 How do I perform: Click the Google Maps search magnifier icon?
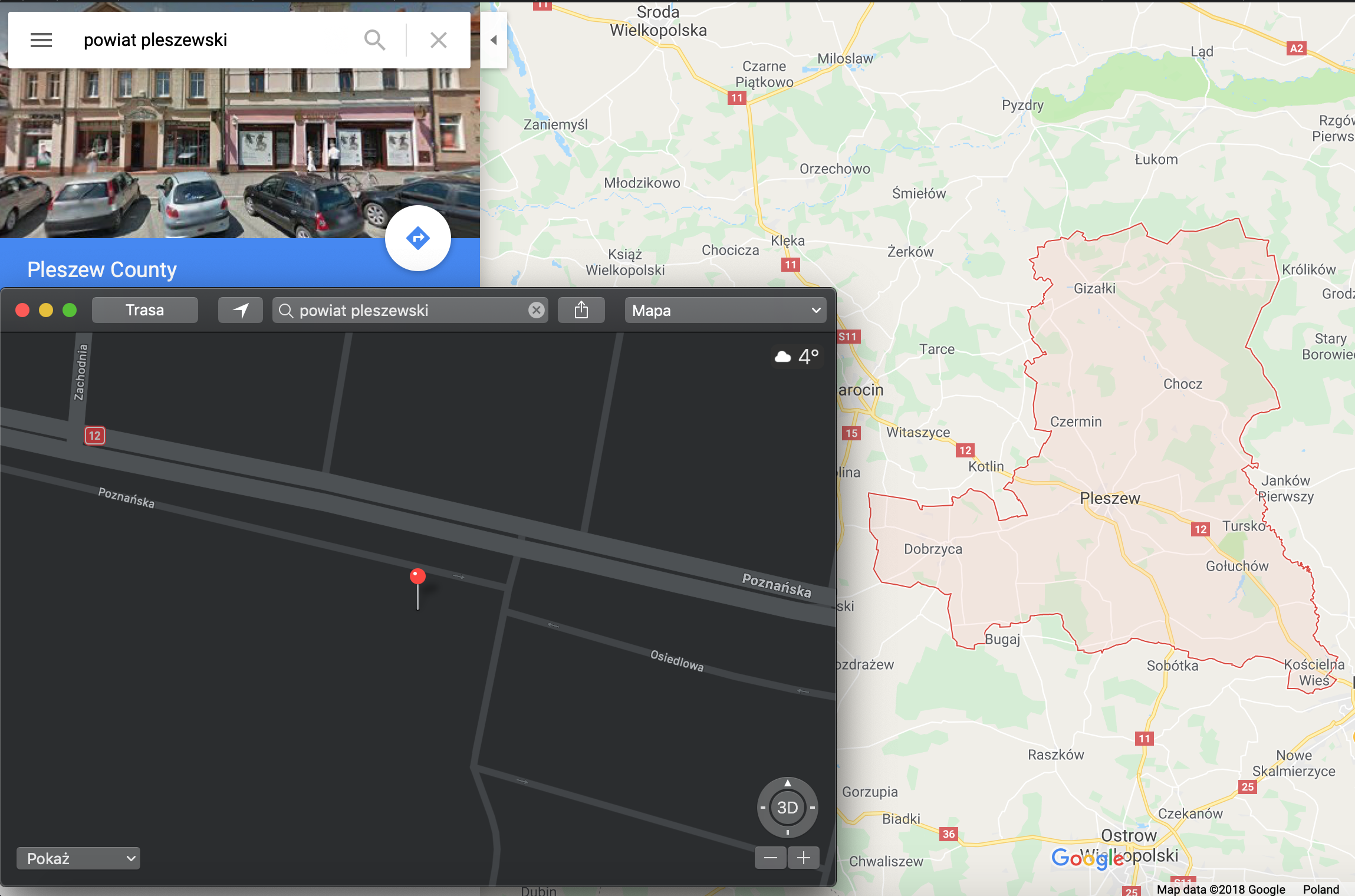(x=374, y=40)
